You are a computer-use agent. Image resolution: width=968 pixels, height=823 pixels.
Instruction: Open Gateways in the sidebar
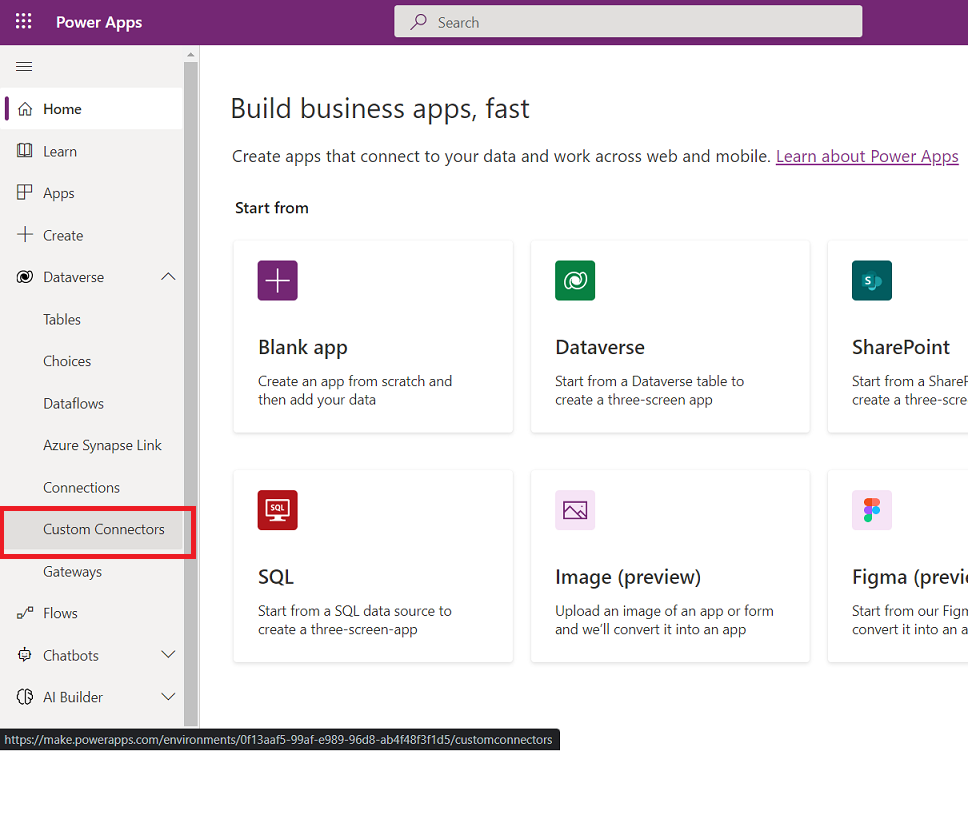pos(72,571)
